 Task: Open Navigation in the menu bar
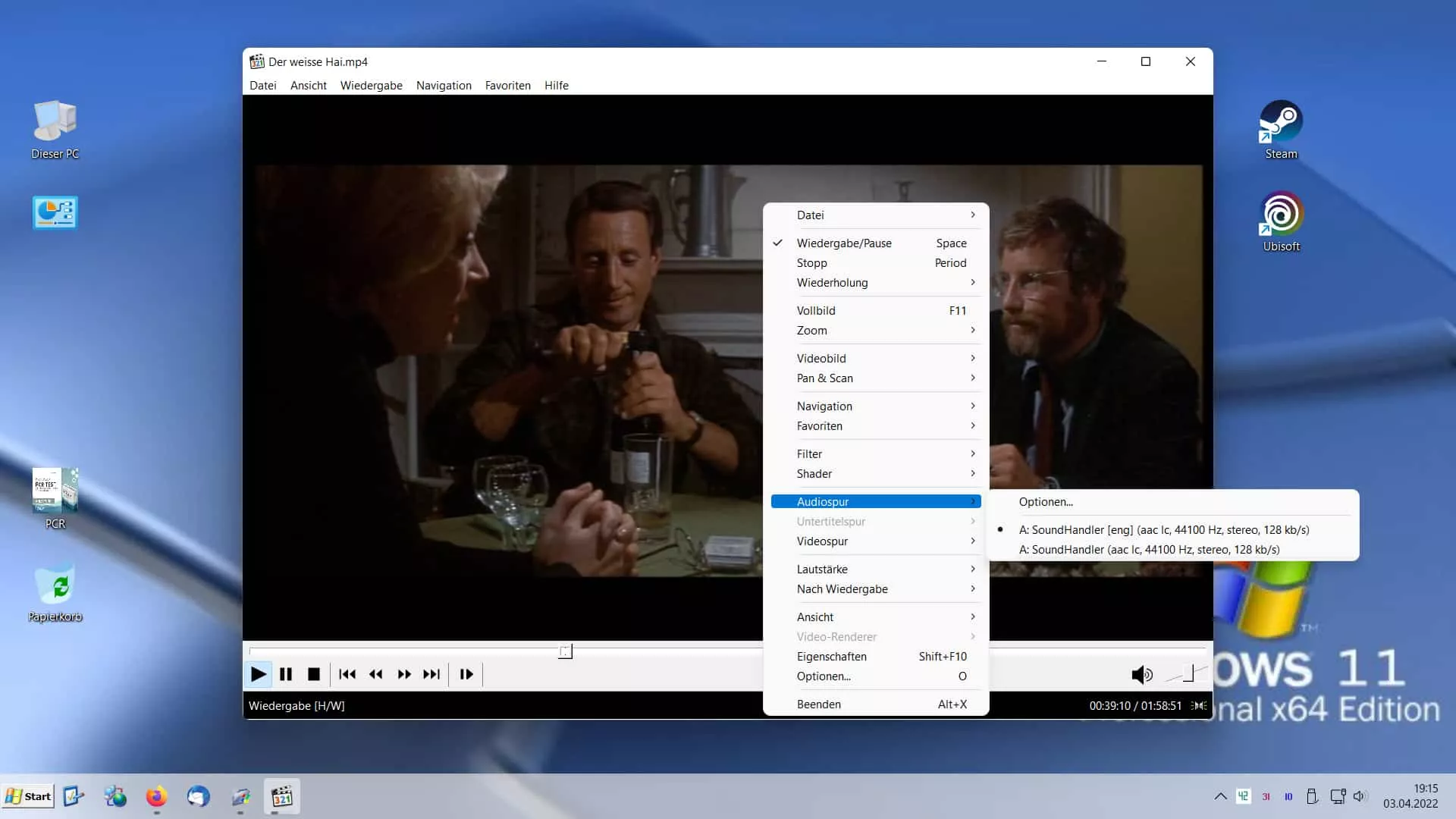(x=444, y=86)
